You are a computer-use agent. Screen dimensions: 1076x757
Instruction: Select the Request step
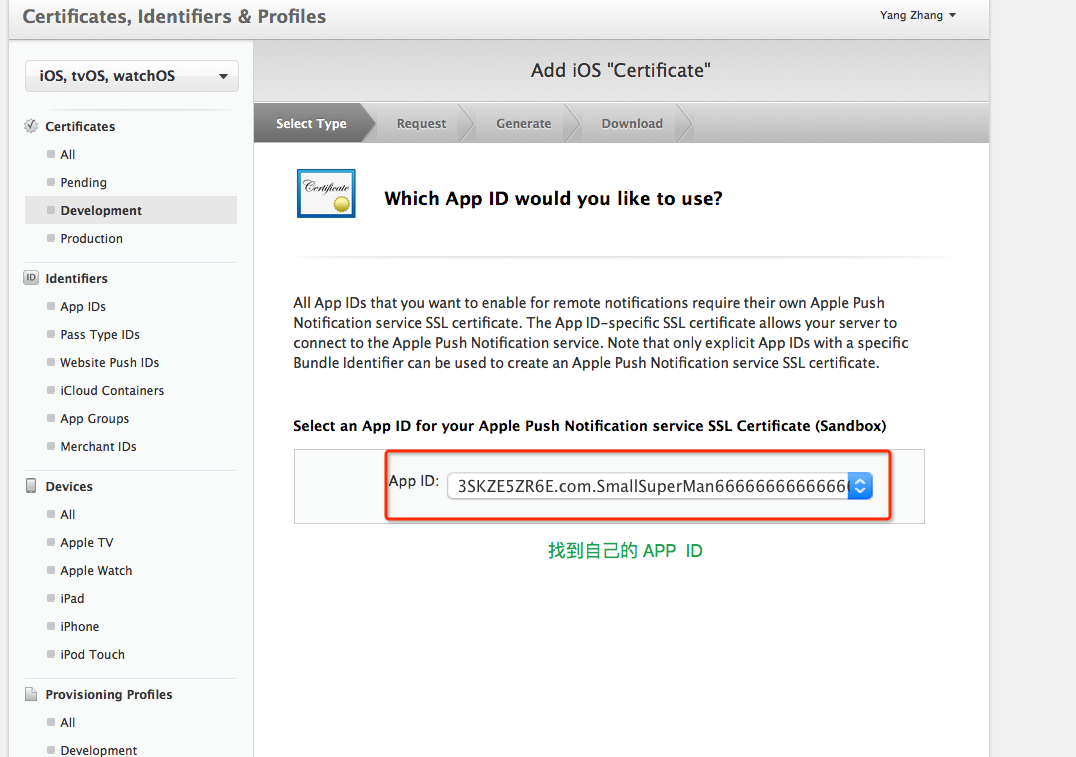[421, 124]
